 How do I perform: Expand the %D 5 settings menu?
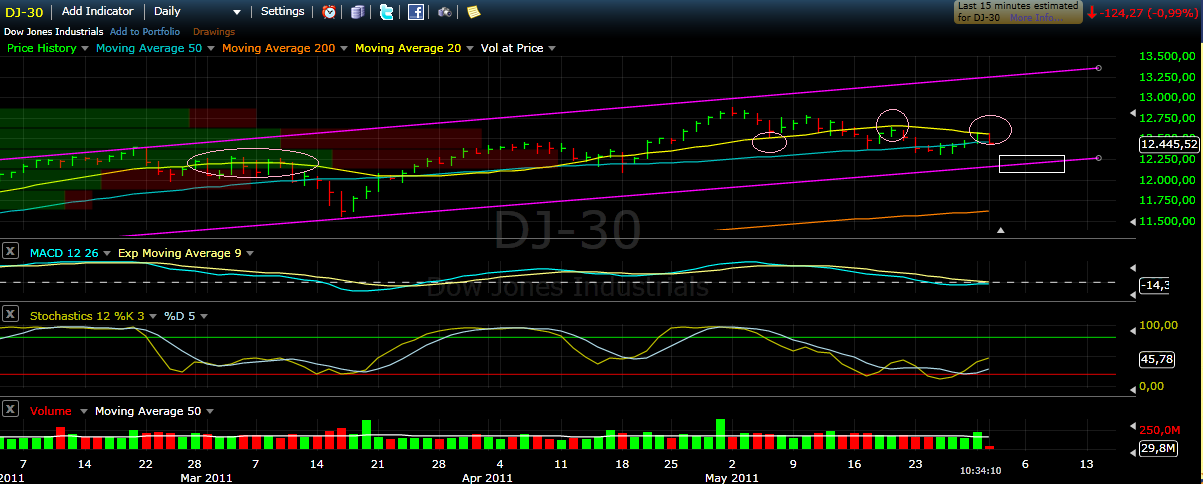pyautogui.click(x=204, y=316)
